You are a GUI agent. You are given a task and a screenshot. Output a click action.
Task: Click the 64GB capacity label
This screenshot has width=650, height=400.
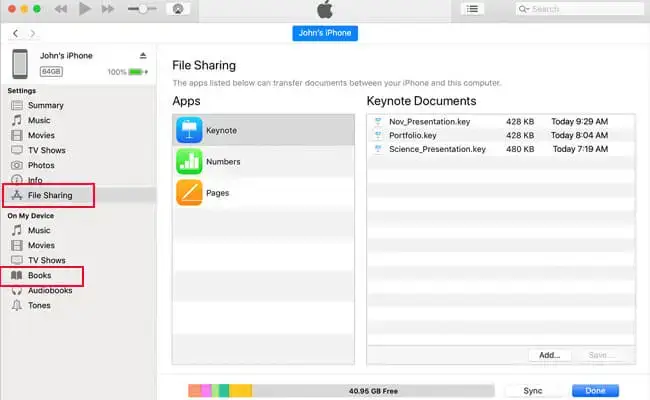51,71
